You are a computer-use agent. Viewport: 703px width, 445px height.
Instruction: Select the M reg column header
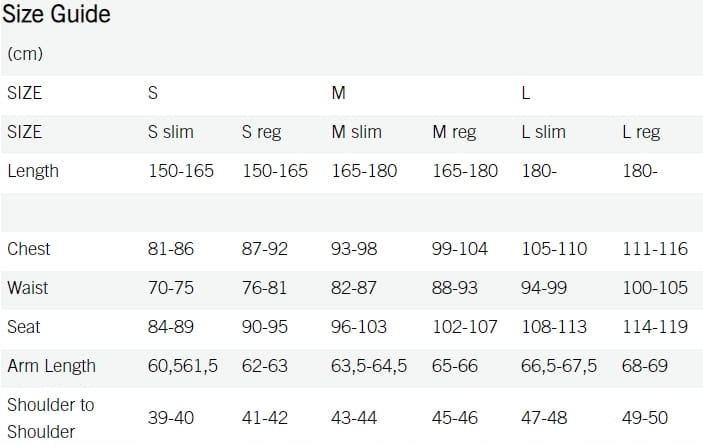coord(454,132)
